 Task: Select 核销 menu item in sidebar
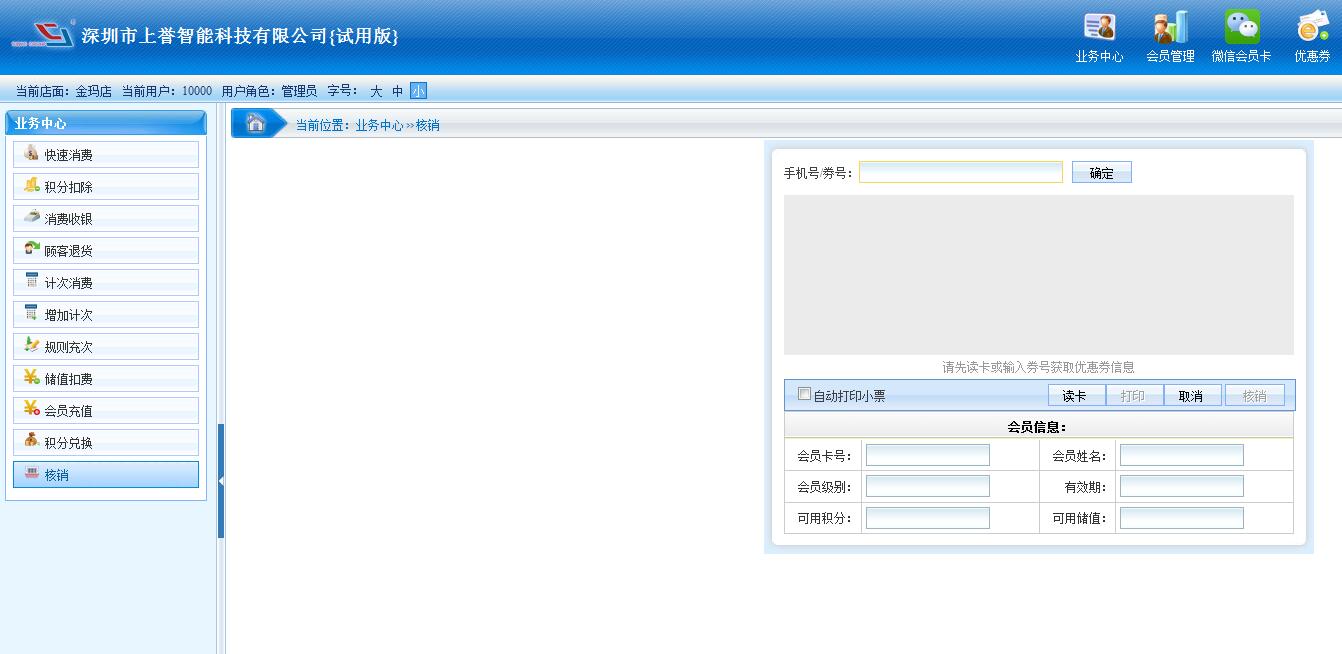pyautogui.click(x=106, y=475)
